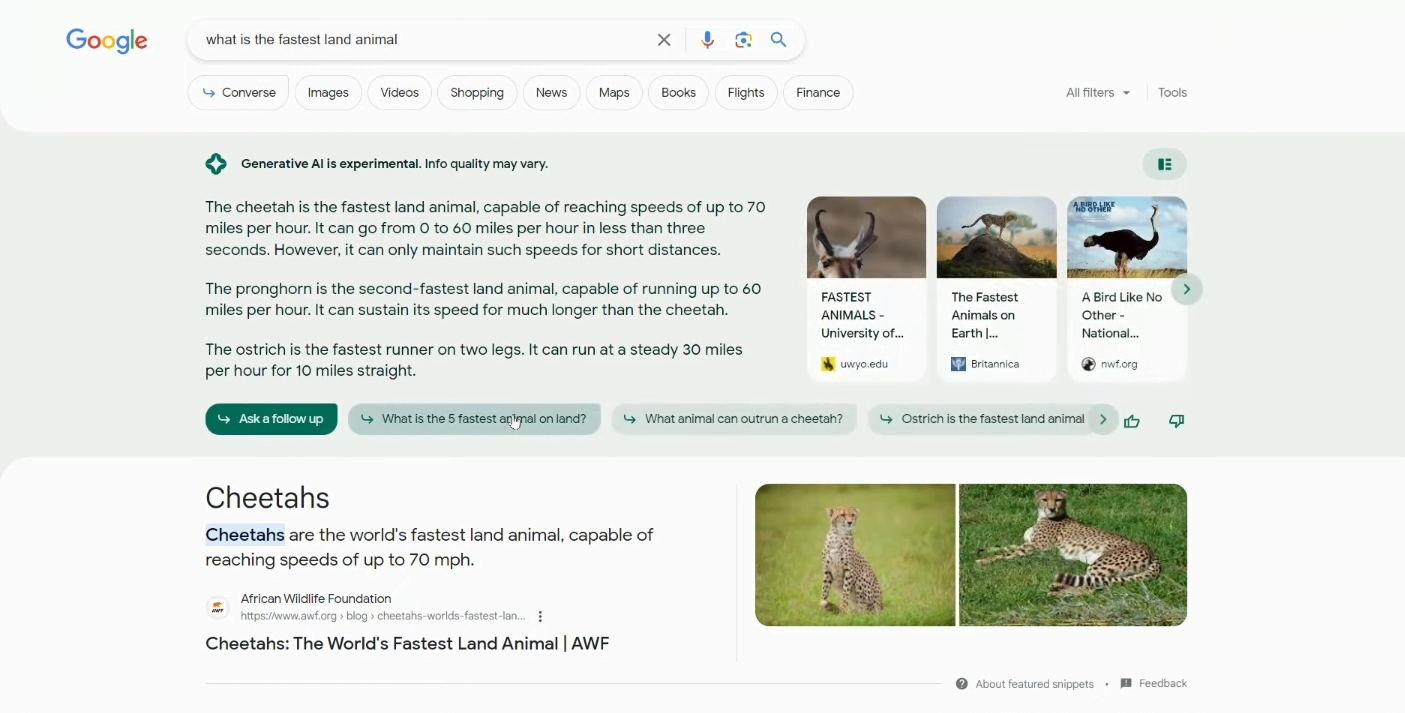Image resolution: width=1405 pixels, height=713 pixels.
Task: Click the right chevron to see more source cards
Action: point(1187,288)
